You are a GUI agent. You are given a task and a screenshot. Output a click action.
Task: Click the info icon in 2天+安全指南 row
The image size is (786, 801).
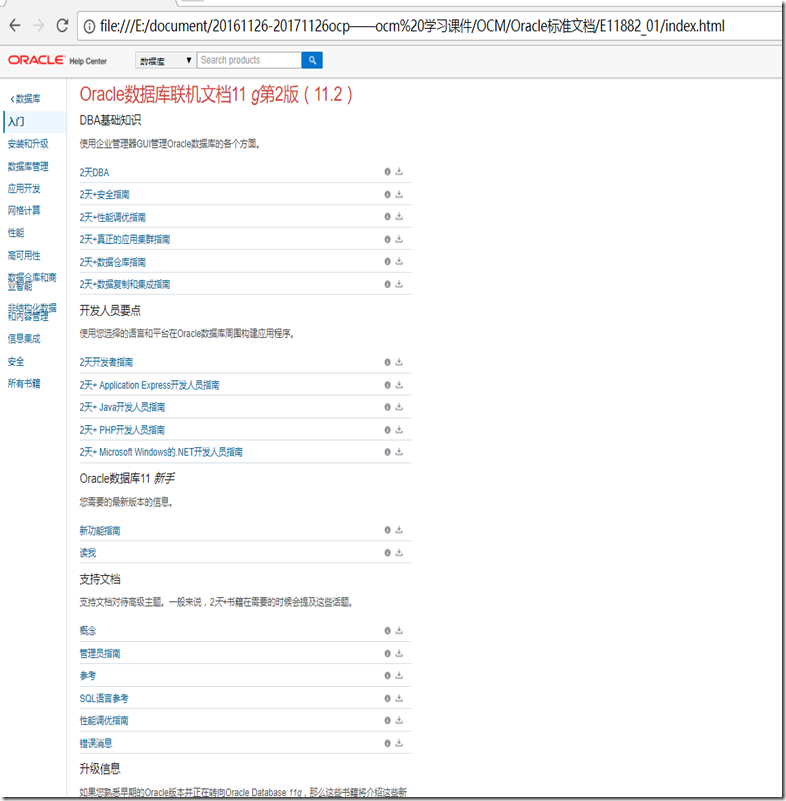387,195
